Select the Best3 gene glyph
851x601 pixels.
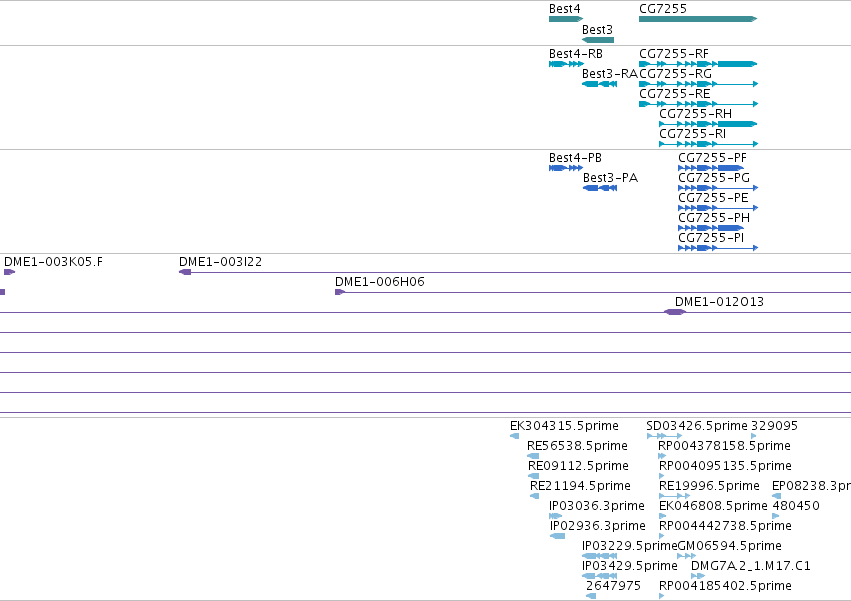(x=598, y=40)
